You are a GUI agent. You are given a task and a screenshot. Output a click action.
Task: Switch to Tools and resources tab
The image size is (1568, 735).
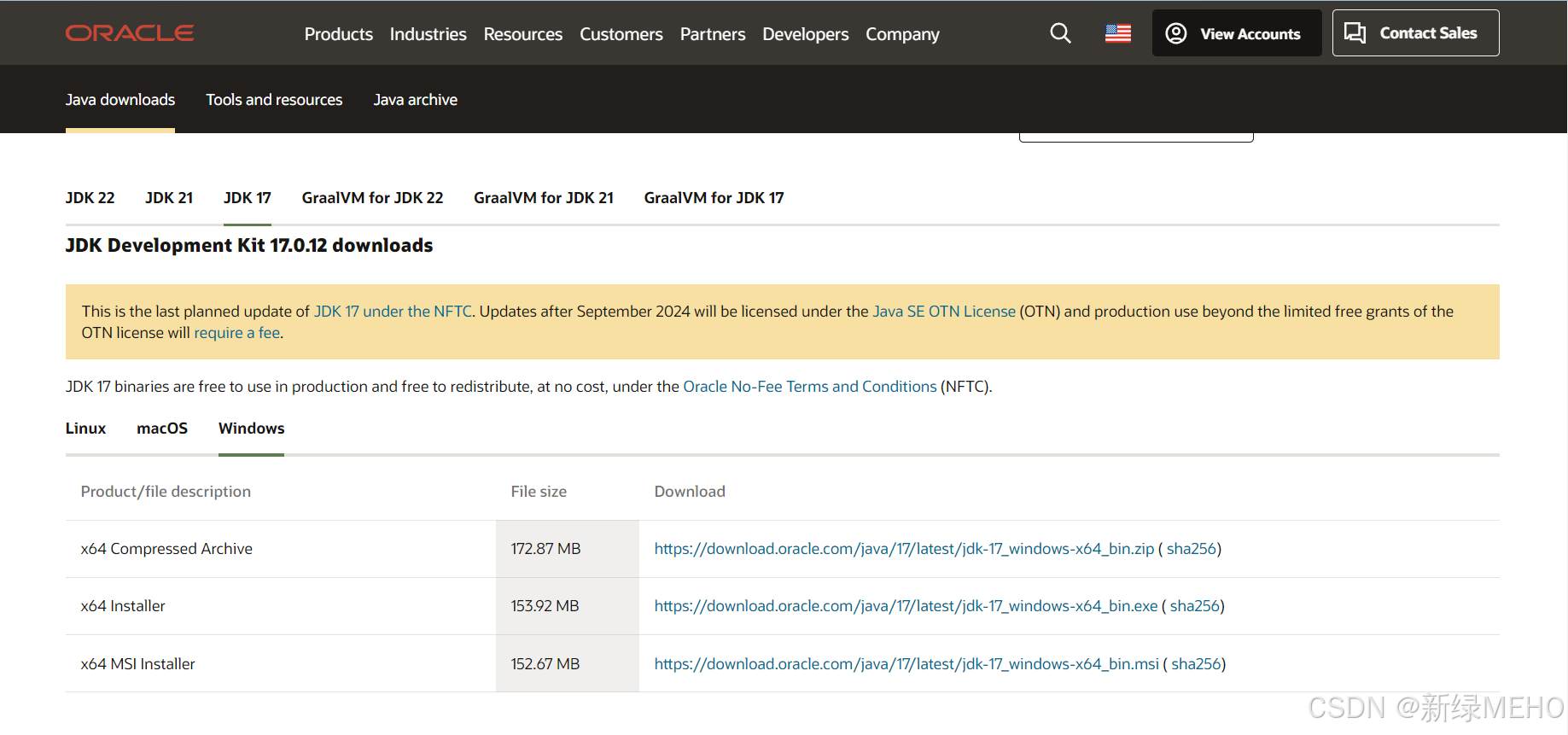click(x=274, y=100)
